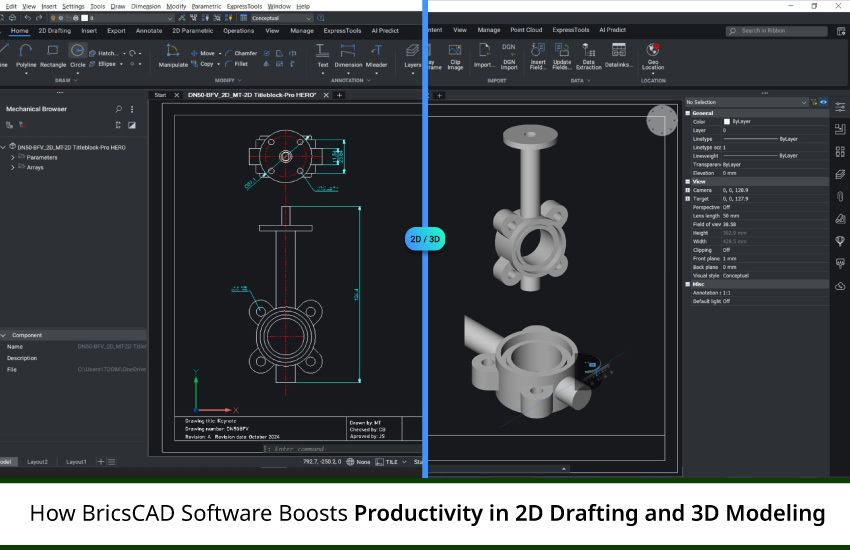Switch to Point Cloud ribbon tab
Image resolution: width=850 pixels, height=550 pixels.
[x=526, y=30]
